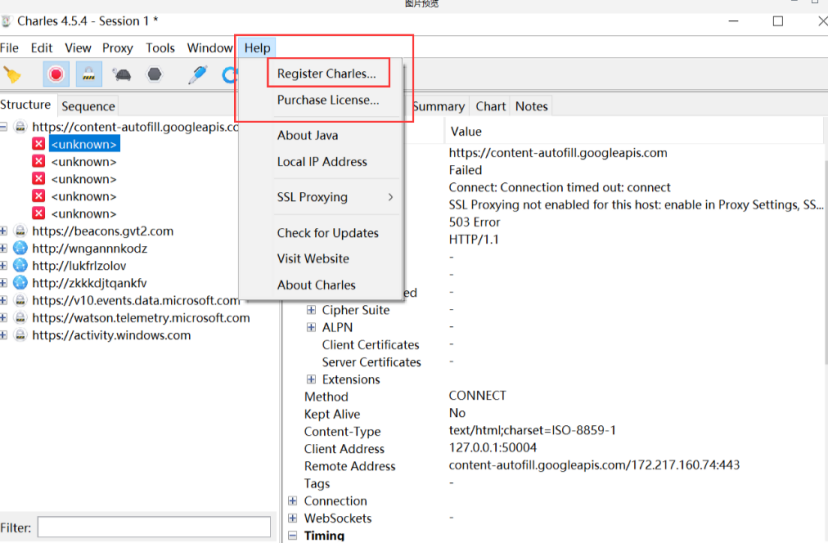This screenshot has height=543, width=828.
Task: Switch to the Chart tab
Action: pyautogui.click(x=491, y=106)
